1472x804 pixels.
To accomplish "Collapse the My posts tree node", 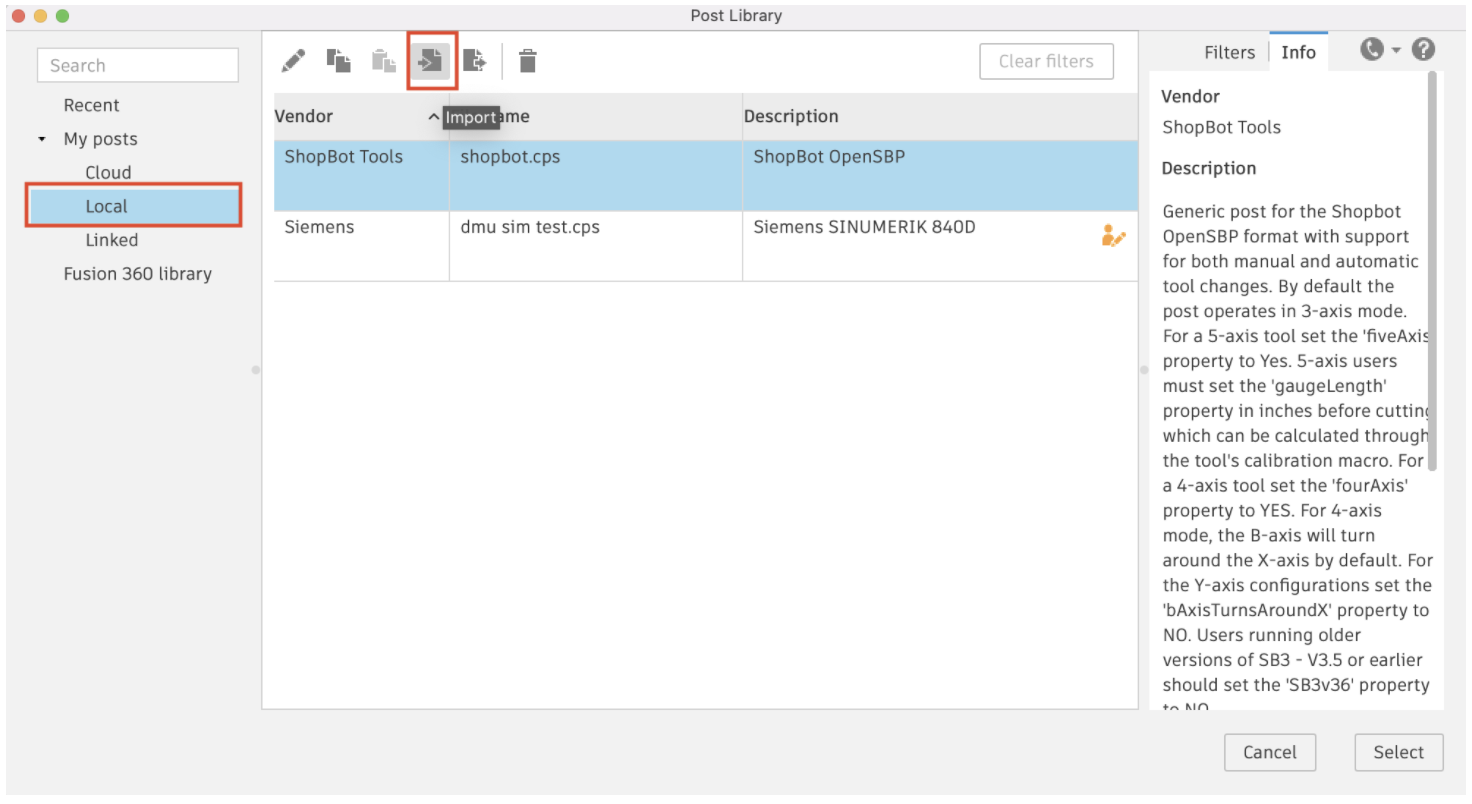I will (x=42, y=139).
